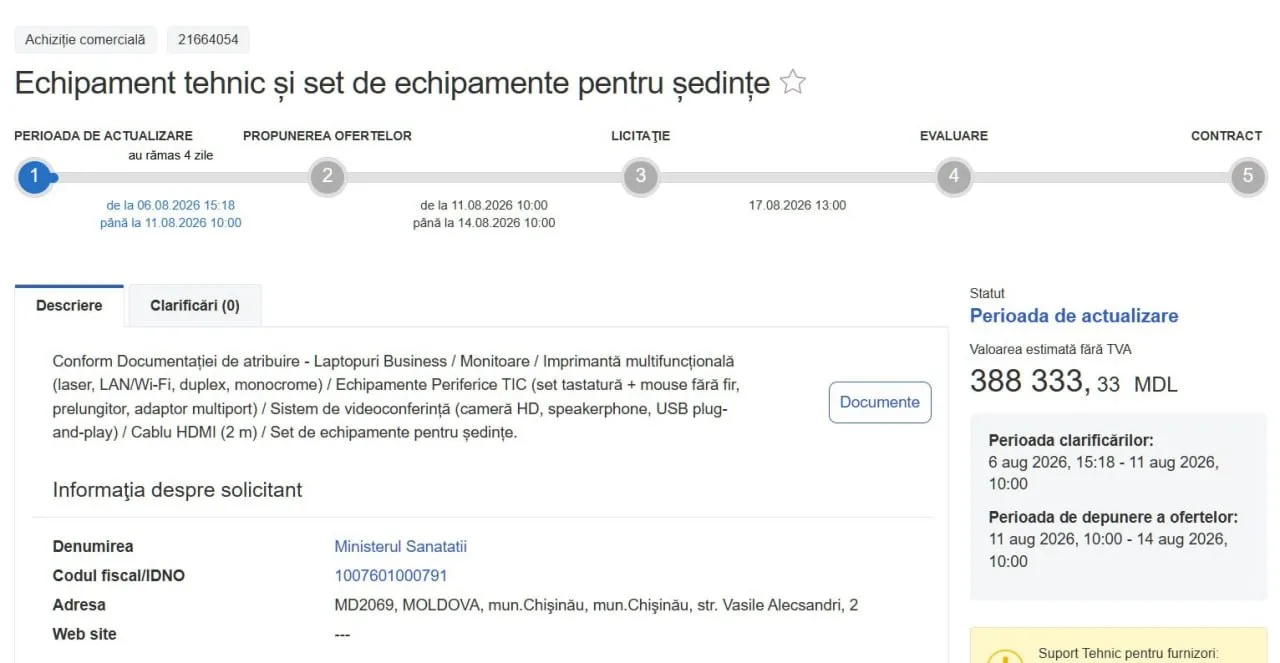Select step 3 circle, Licitație
Image resolution: width=1280 pixels, height=663 pixels.
[x=640, y=177]
